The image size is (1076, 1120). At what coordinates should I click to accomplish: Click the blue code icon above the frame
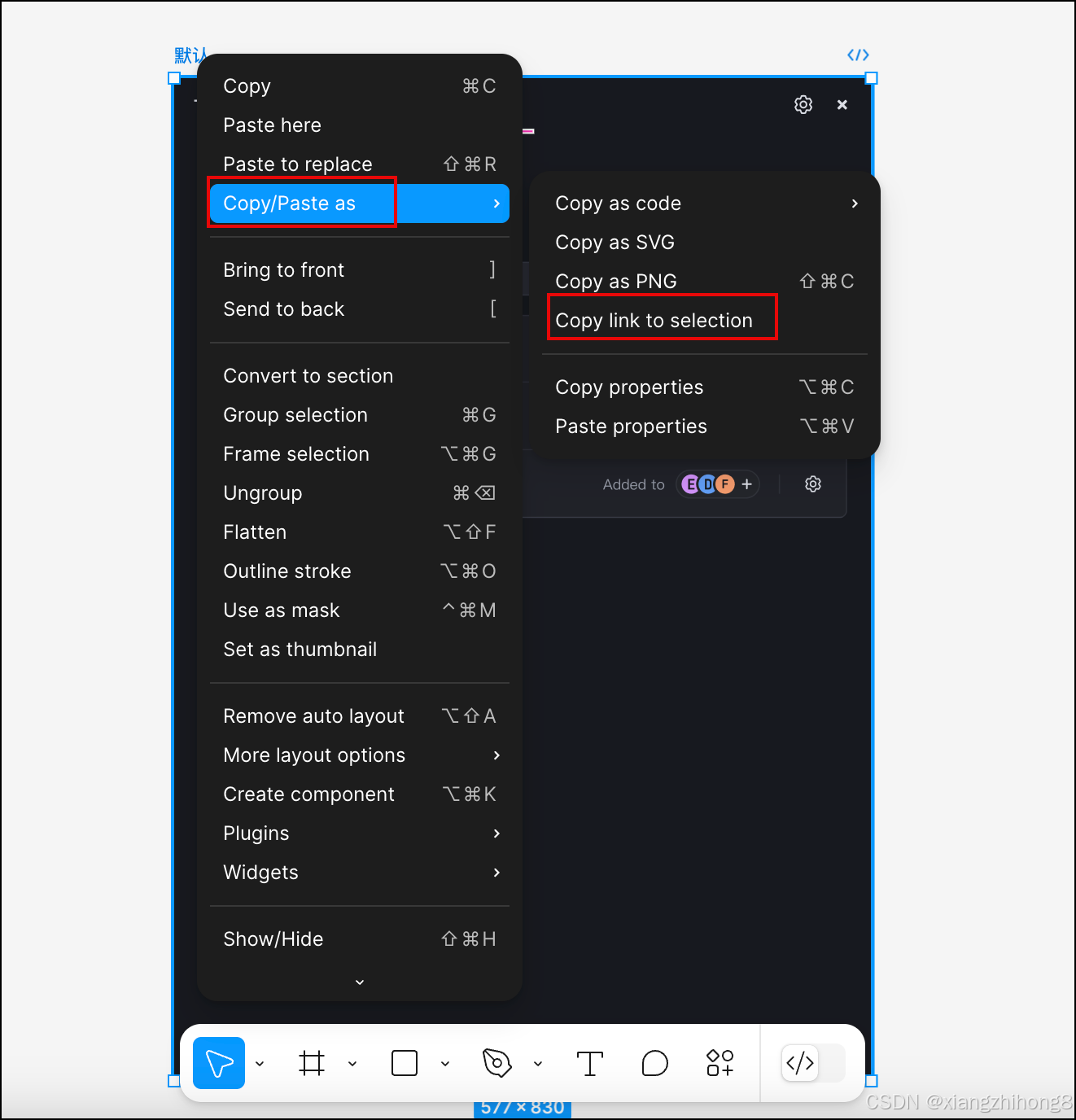point(858,55)
